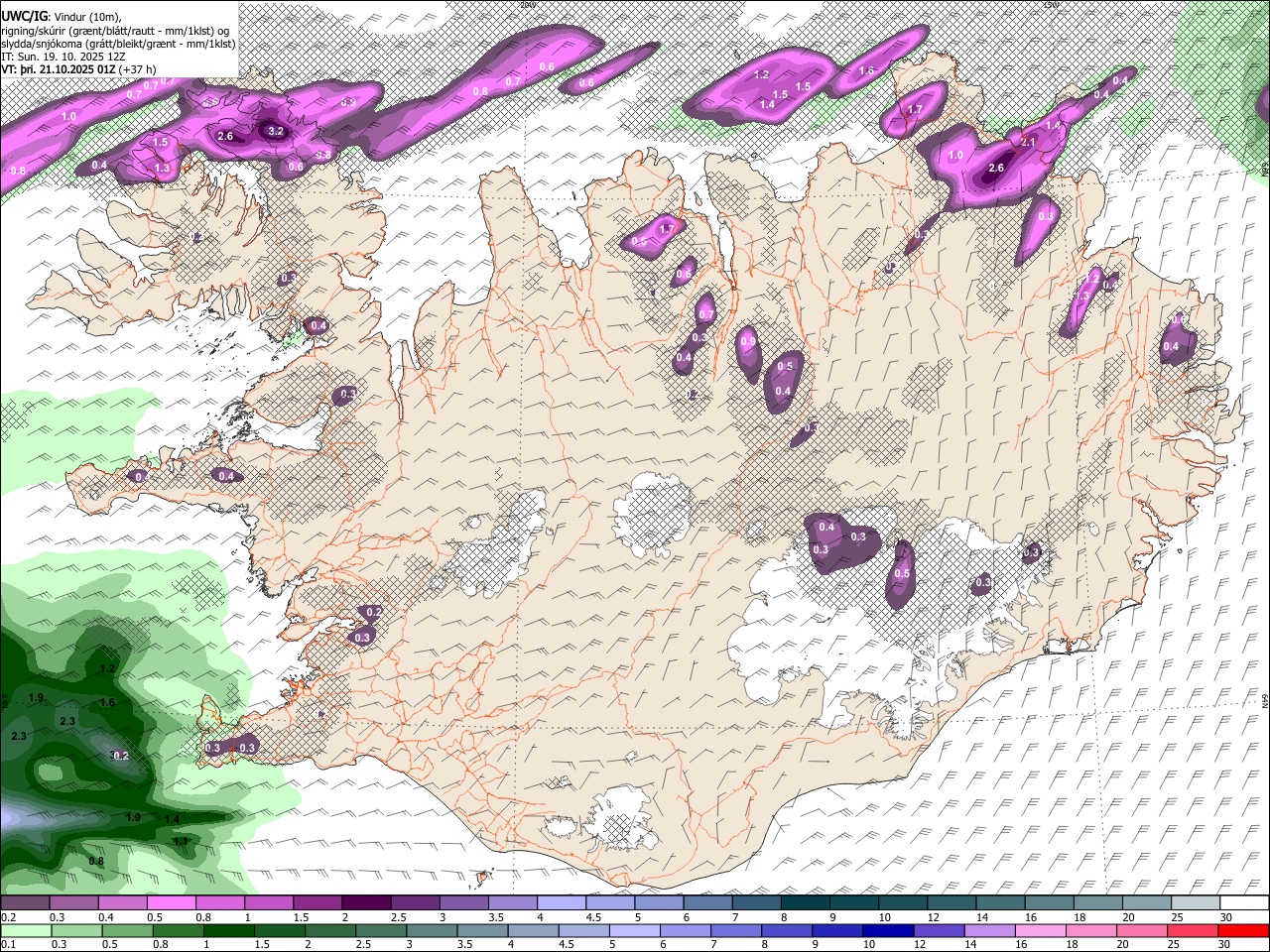Screen dimensions: 1270x952
Task: Click the 'IT: Sun. 19. 10. 2025 12Z' line
Action: click(63, 57)
